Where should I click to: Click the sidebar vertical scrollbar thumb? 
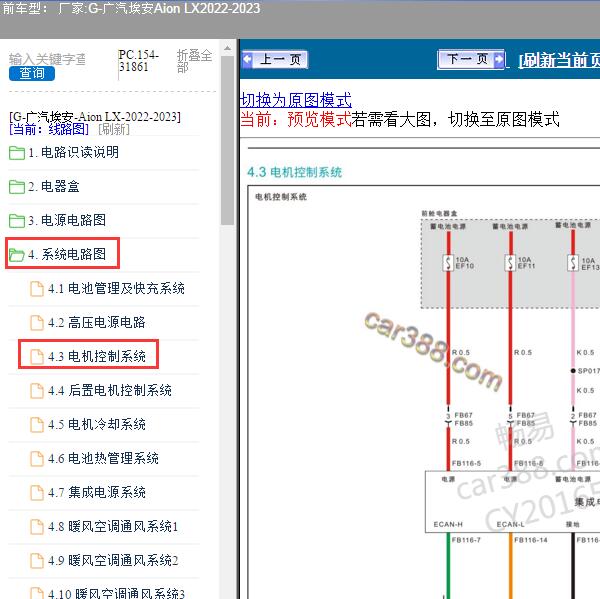(227, 140)
